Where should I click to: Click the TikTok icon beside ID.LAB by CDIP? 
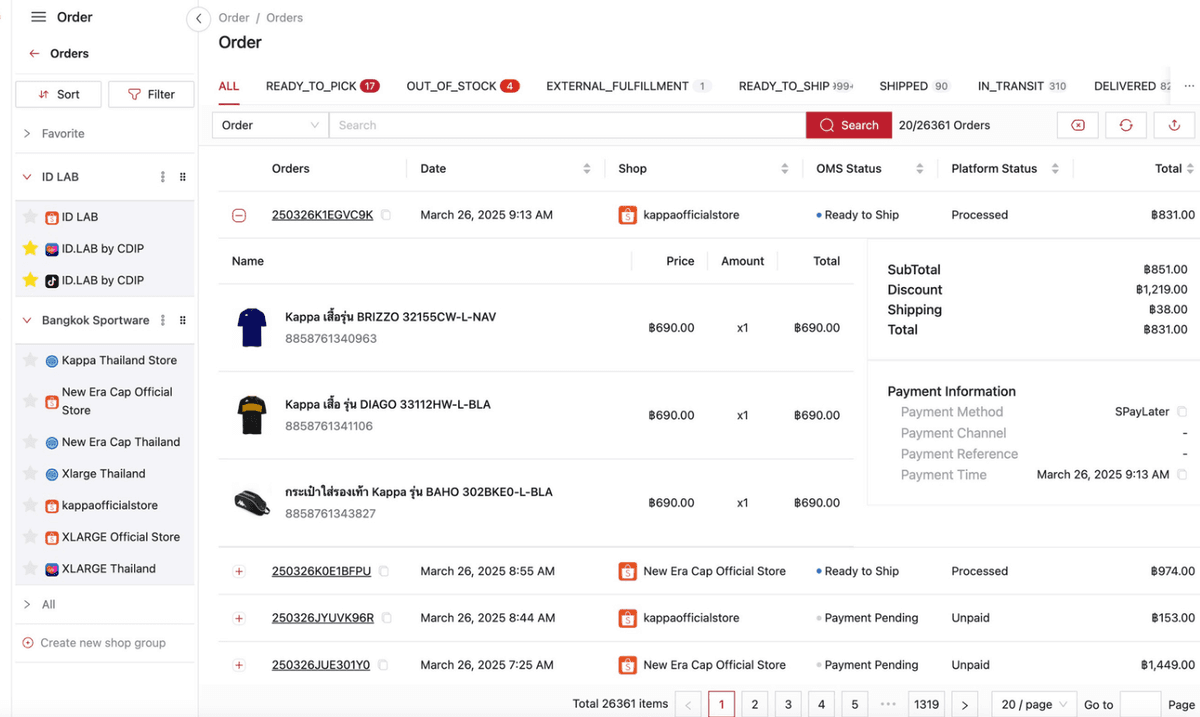point(50,280)
